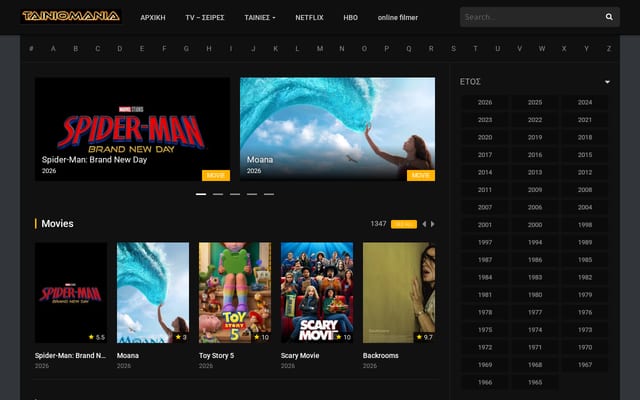Filter by letter Q in alphabet bar

coord(409,49)
